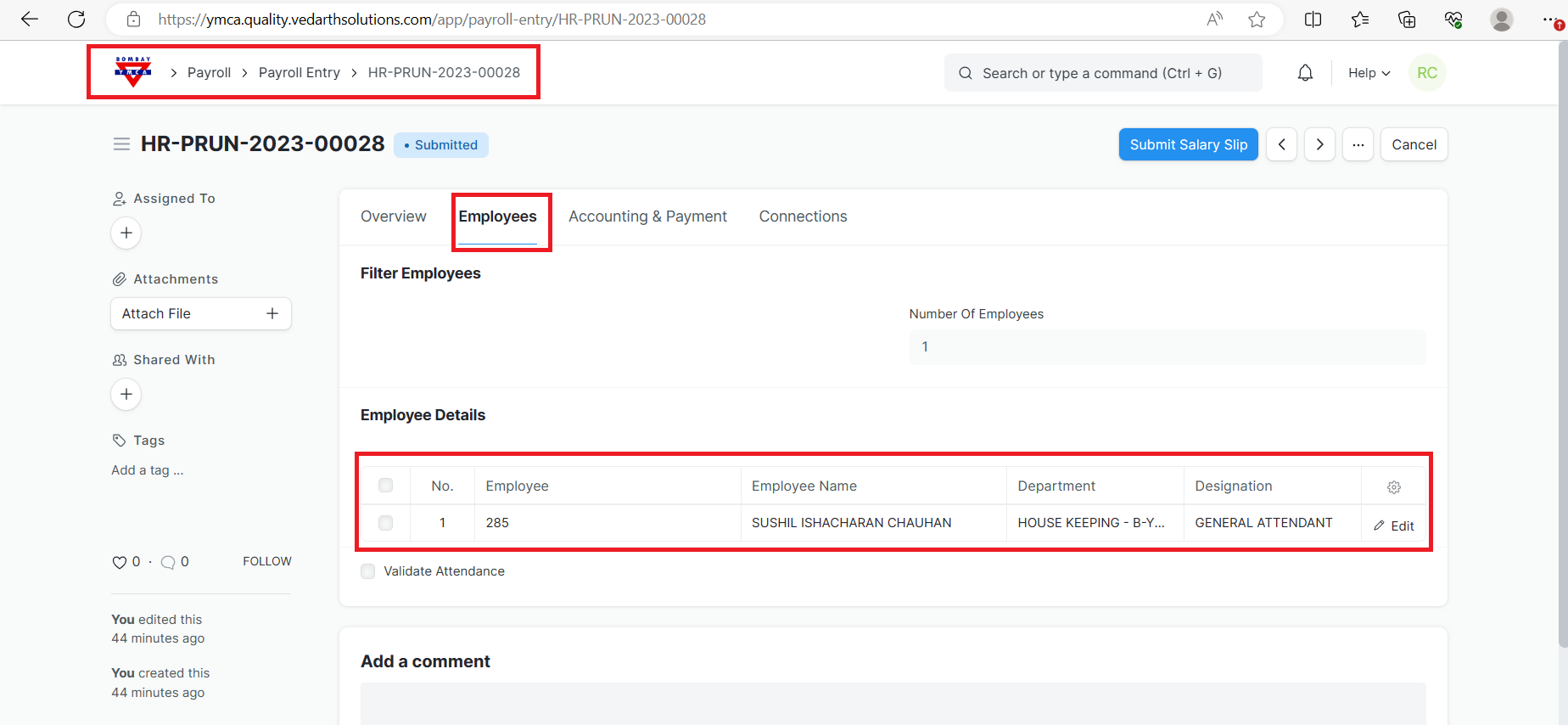Toggle select-all checkbox in table header
This screenshot has height=725, width=1568.
(386, 486)
